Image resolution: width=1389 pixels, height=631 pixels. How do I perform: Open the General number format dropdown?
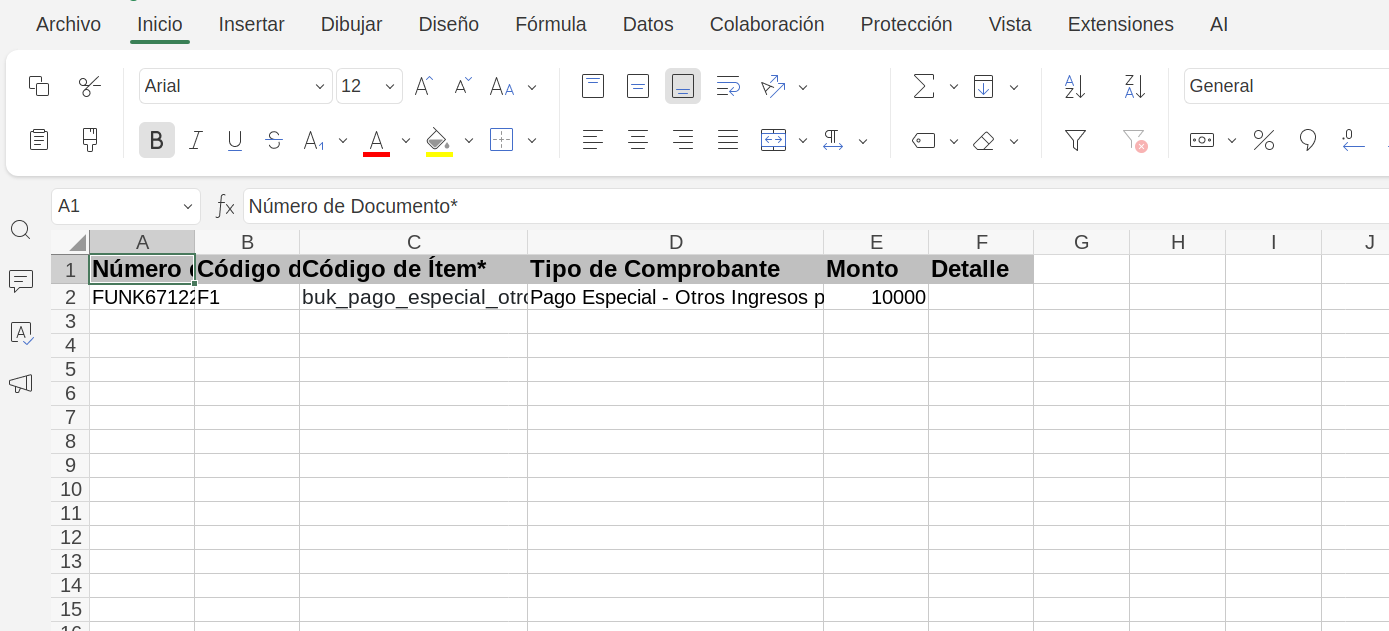coord(1285,87)
